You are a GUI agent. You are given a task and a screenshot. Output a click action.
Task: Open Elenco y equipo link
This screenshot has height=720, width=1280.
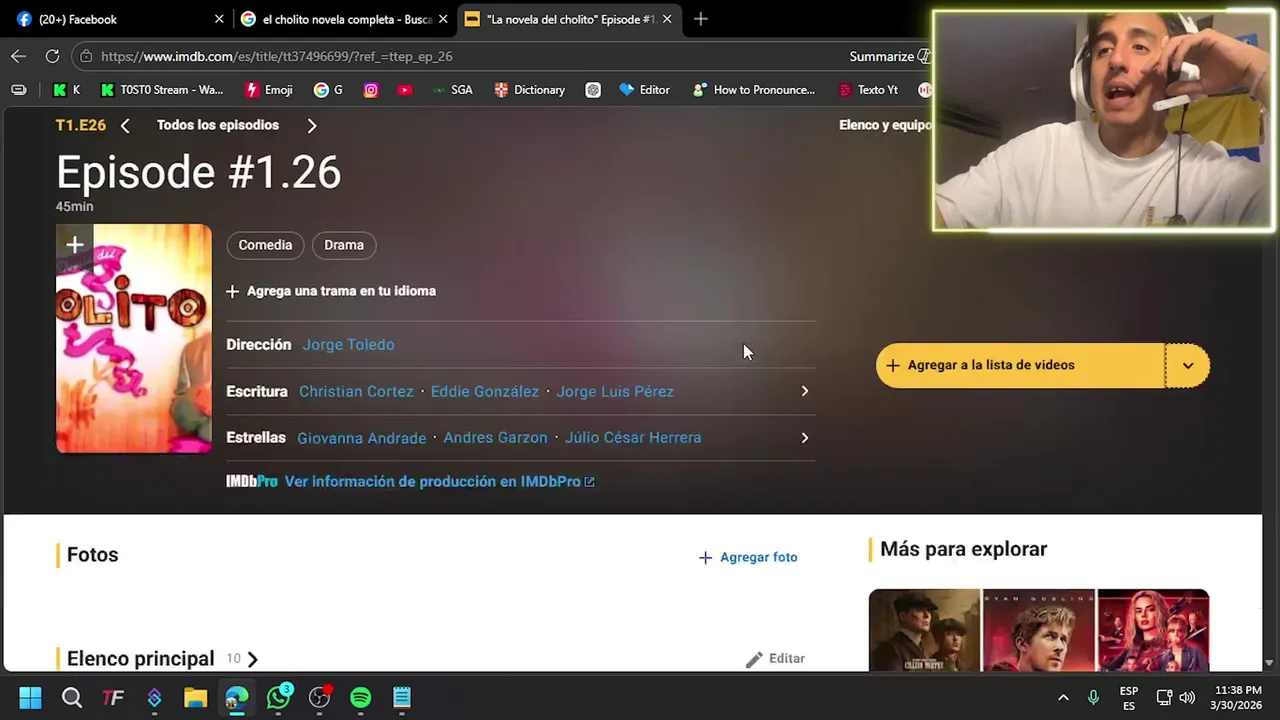click(885, 125)
